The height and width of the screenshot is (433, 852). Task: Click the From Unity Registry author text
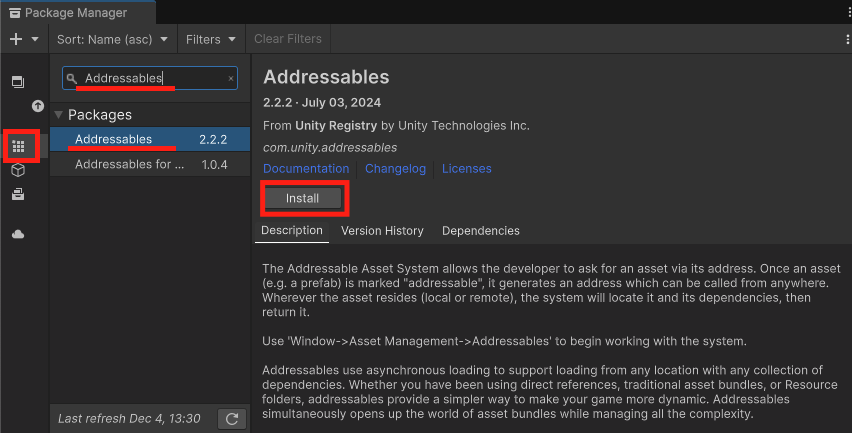396,125
